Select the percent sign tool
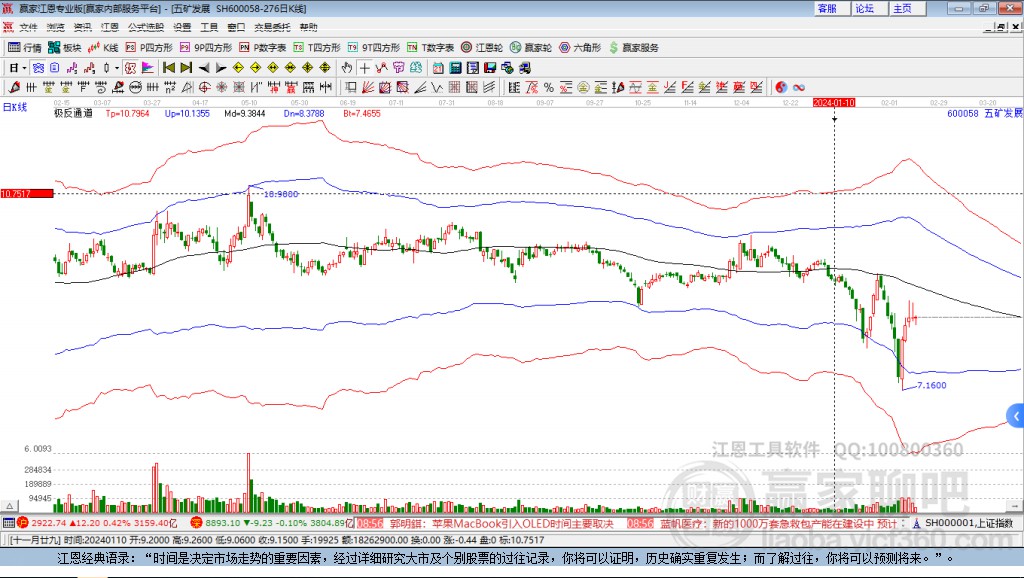Screen dimensions: 1024x578 click(549, 88)
